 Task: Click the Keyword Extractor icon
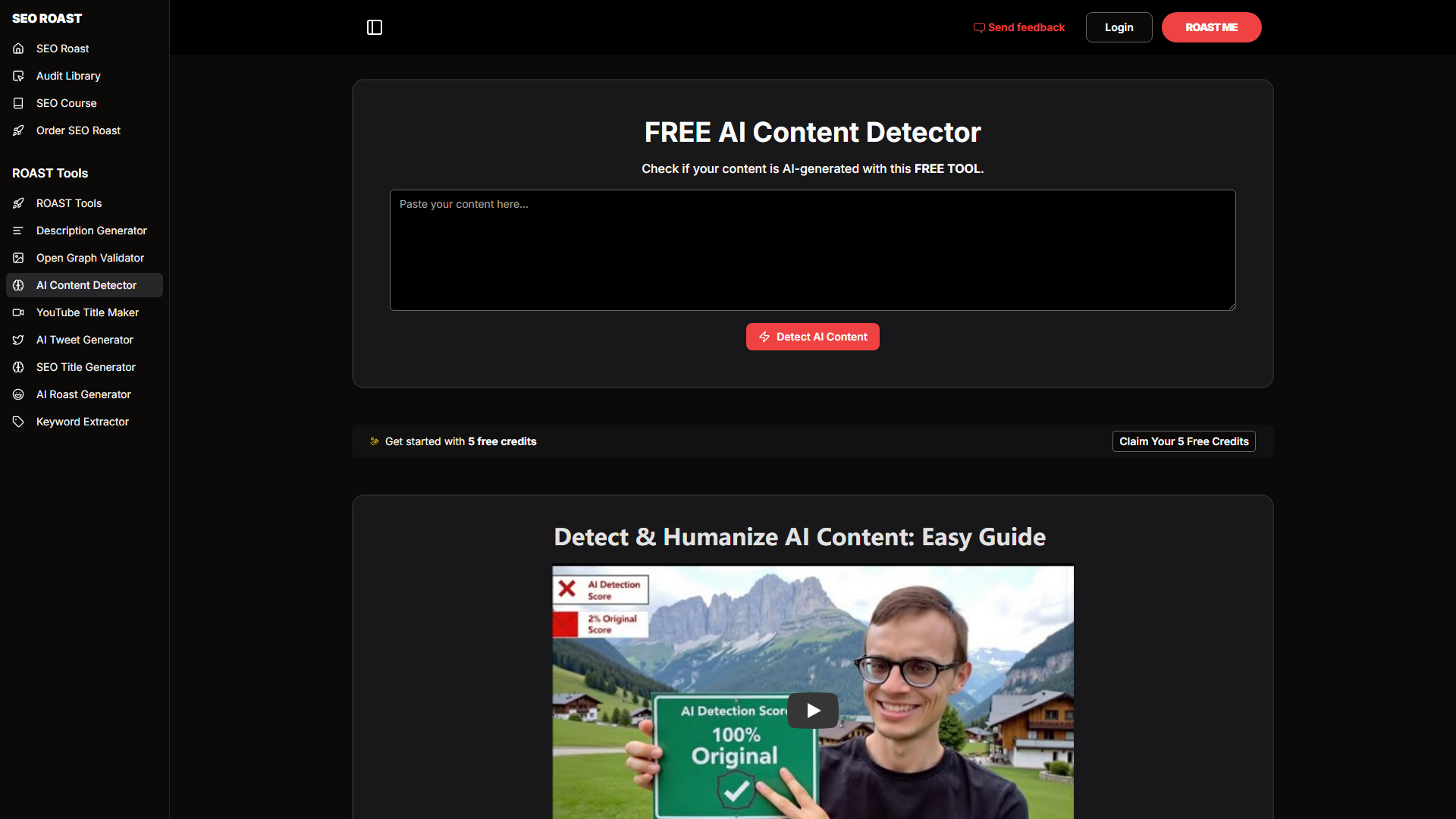(x=19, y=421)
